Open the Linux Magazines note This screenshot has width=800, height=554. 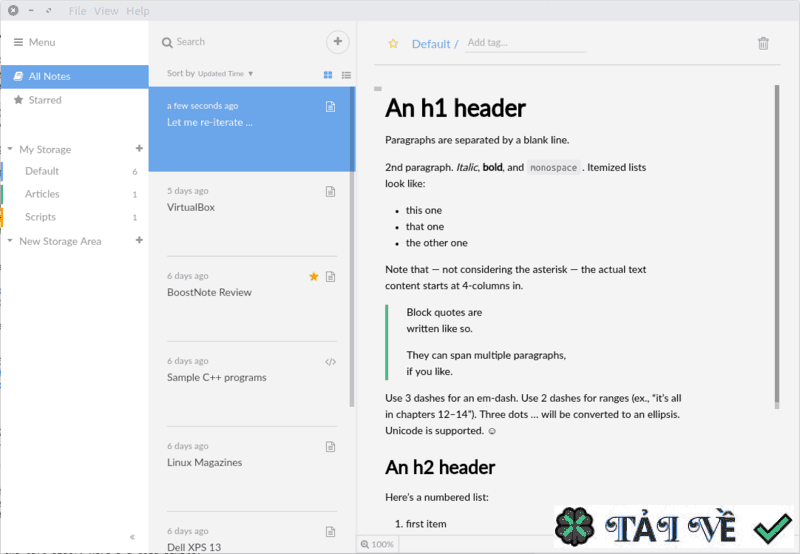tap(249, 470)
